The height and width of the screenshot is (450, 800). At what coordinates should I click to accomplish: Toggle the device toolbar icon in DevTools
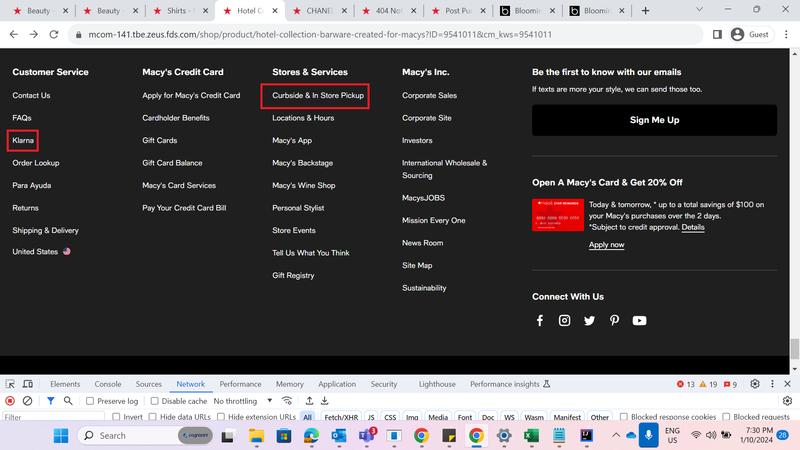28,384
